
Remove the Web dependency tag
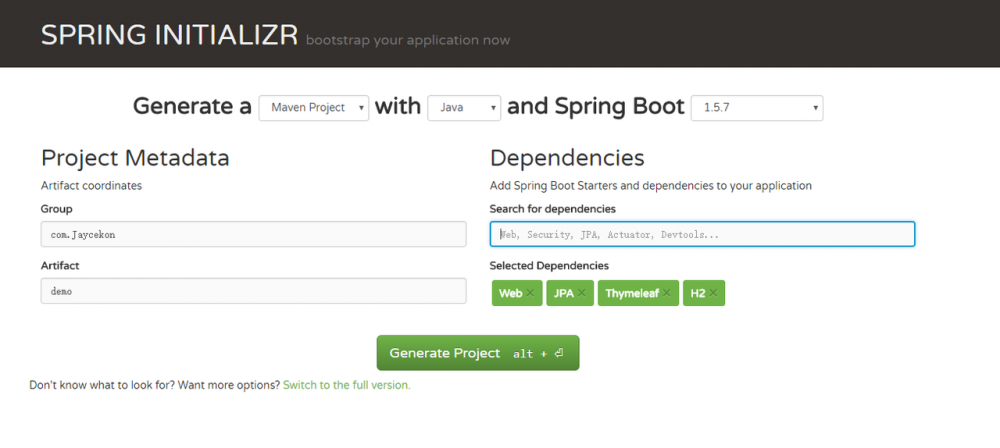[531, 293]
